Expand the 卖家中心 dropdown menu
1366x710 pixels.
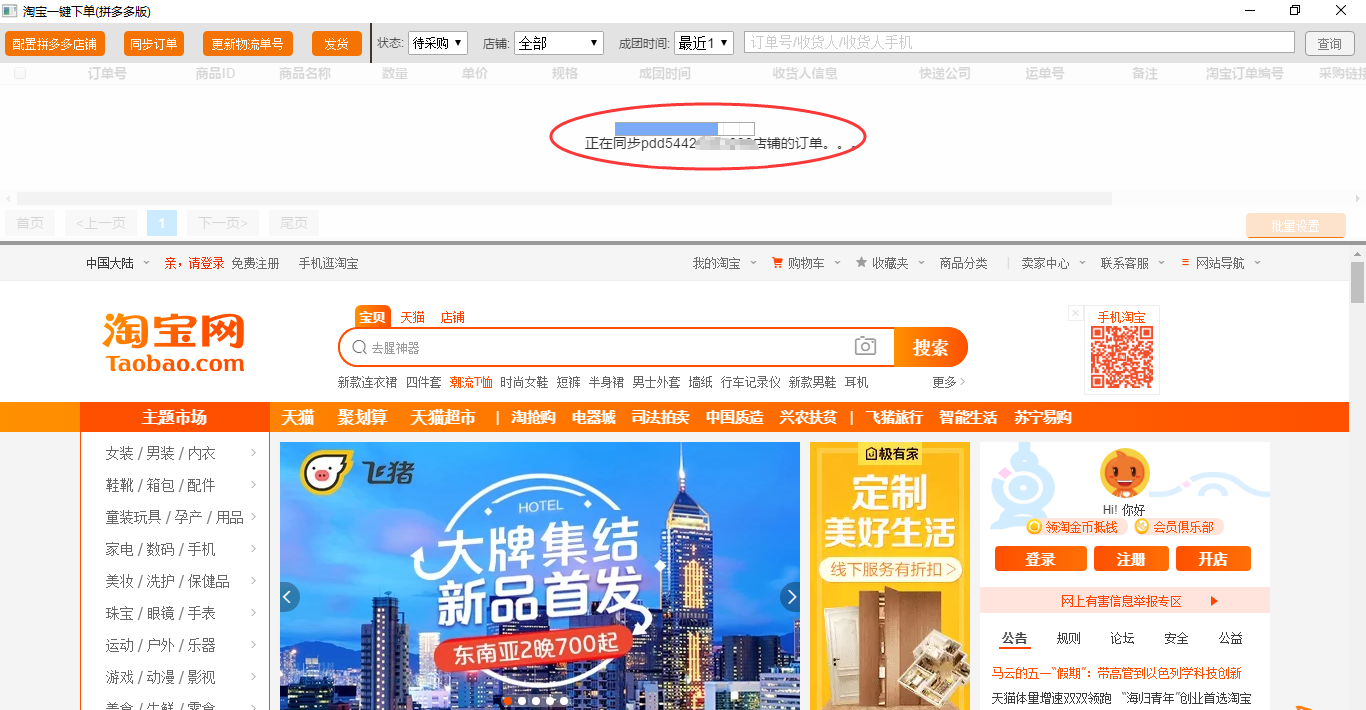[x=1081, y=263]
